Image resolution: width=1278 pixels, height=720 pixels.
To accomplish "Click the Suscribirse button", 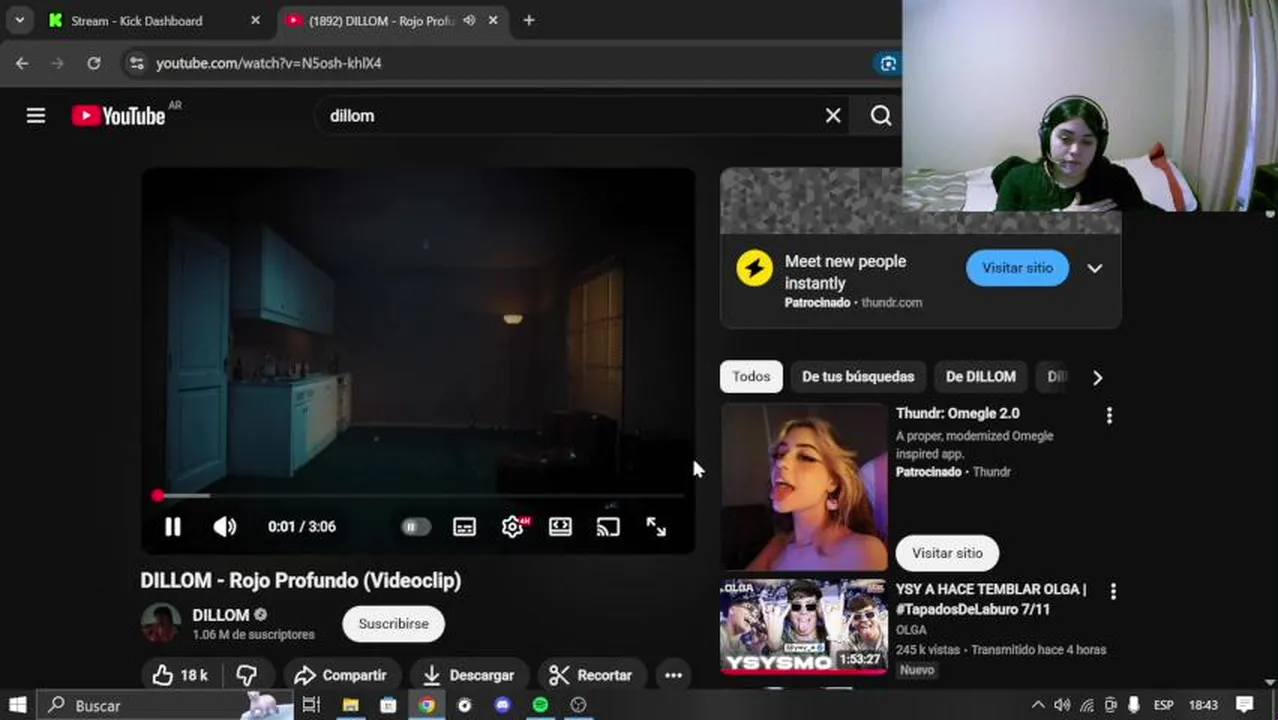I will point(393,624).
